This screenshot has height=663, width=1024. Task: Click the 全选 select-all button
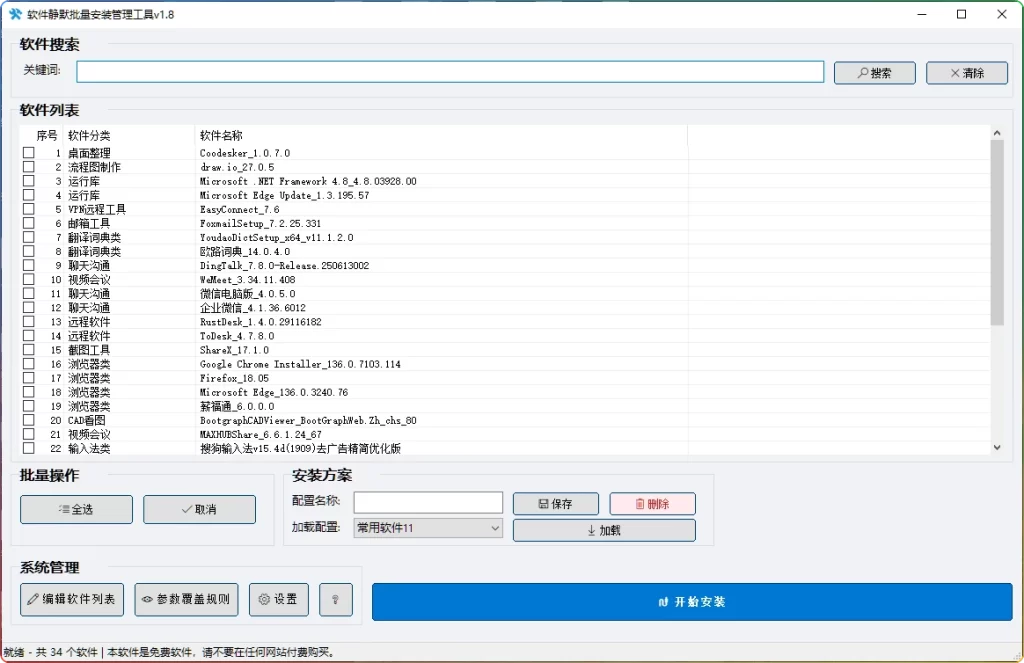tap(76, 509)
